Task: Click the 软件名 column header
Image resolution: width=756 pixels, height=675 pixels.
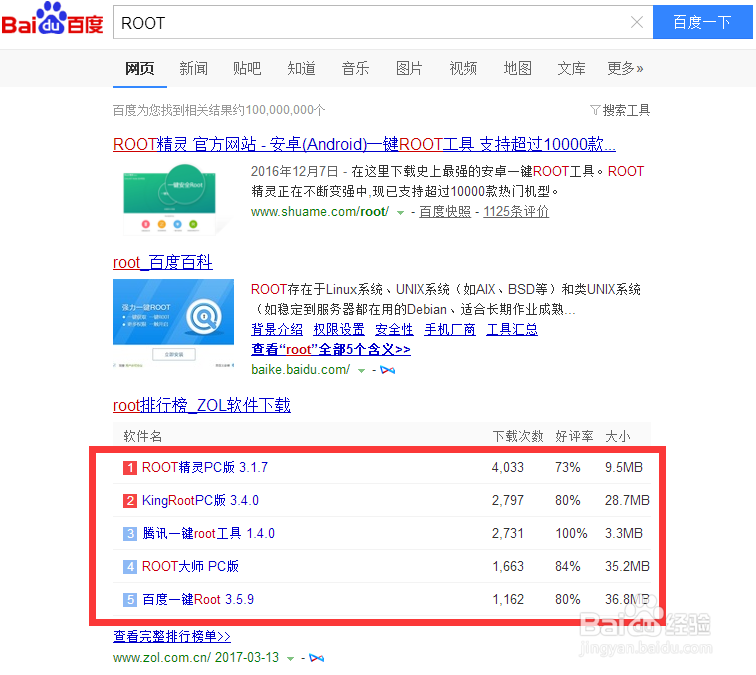Action: (143, 436)
